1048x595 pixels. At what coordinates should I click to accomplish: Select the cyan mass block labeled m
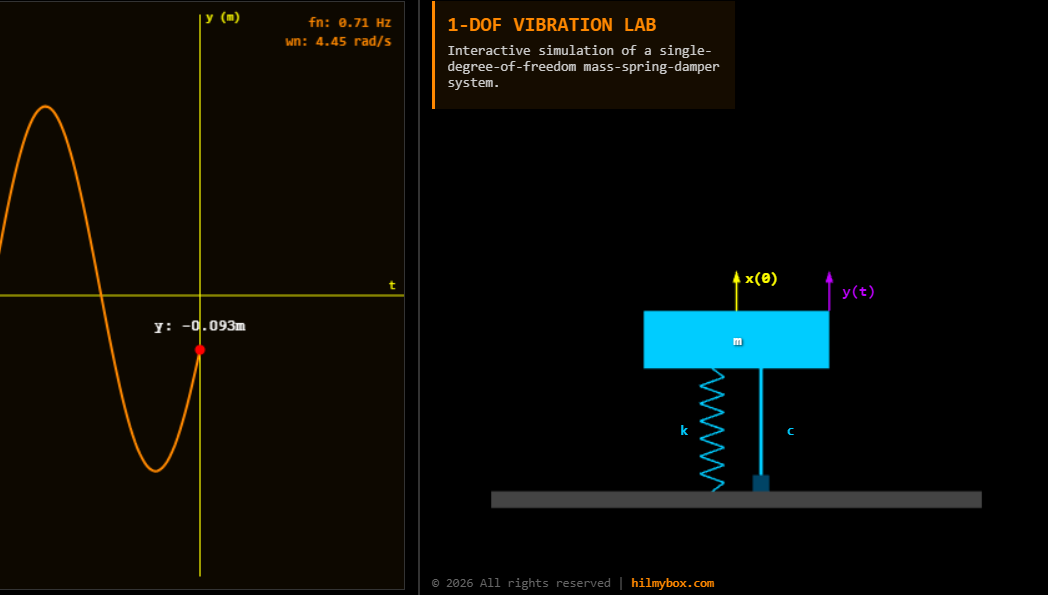pos(737,340)
